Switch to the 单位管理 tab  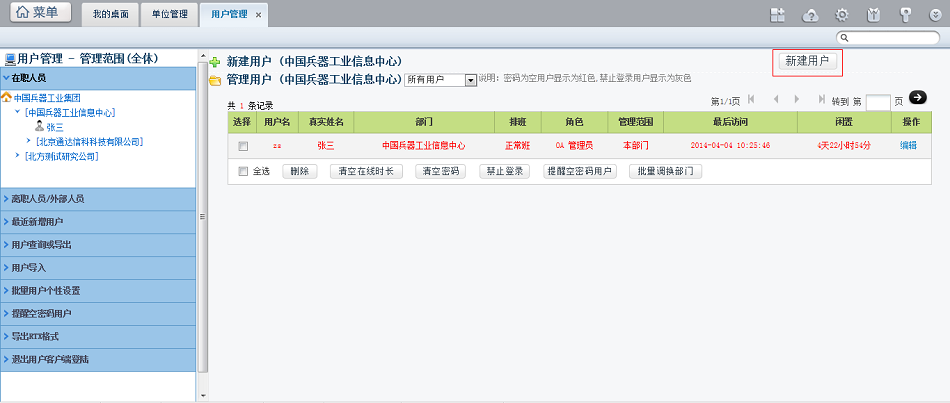[x=169, y=15]
